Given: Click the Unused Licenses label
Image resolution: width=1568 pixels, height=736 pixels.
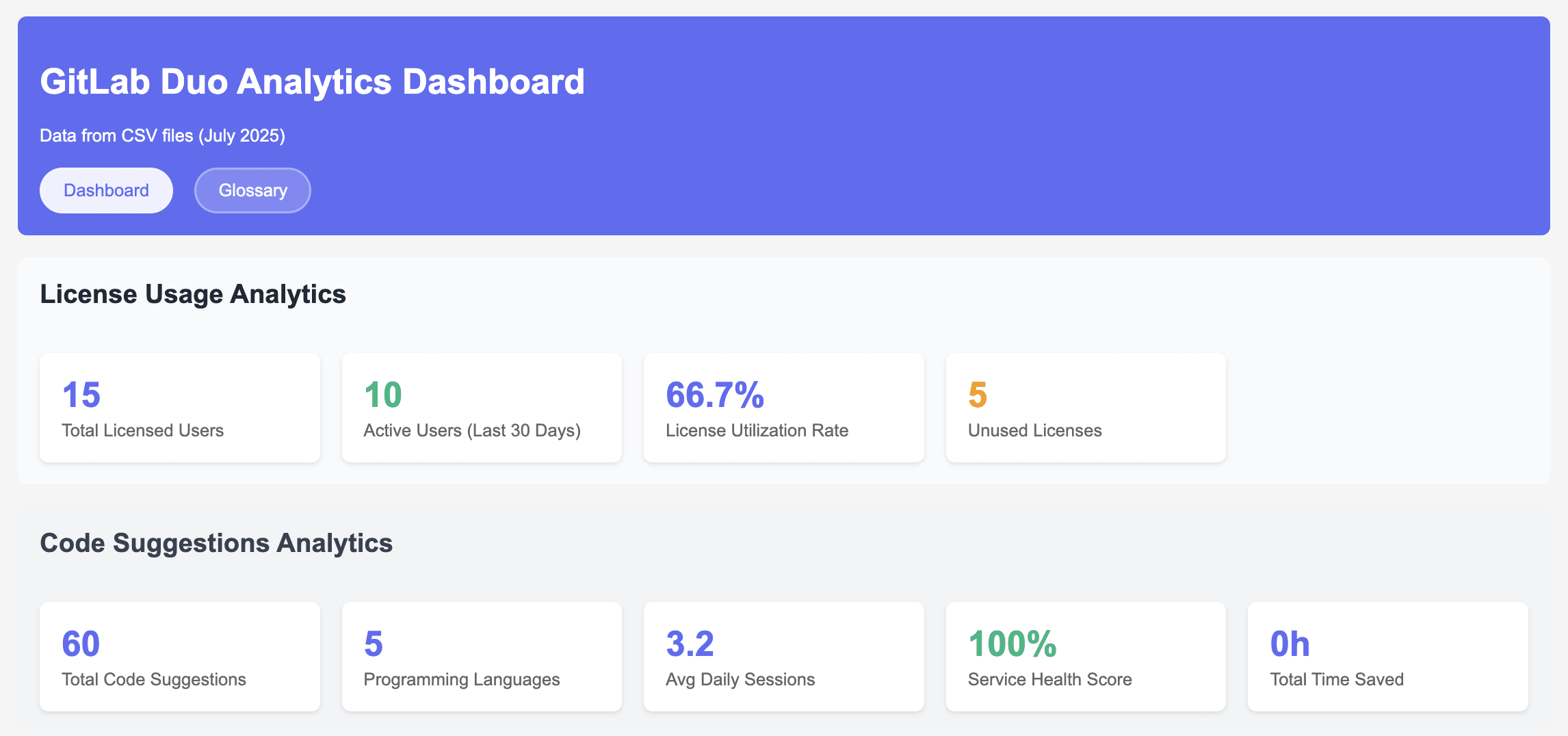Looking at the screenshot, I should [x=1034, y=430].
